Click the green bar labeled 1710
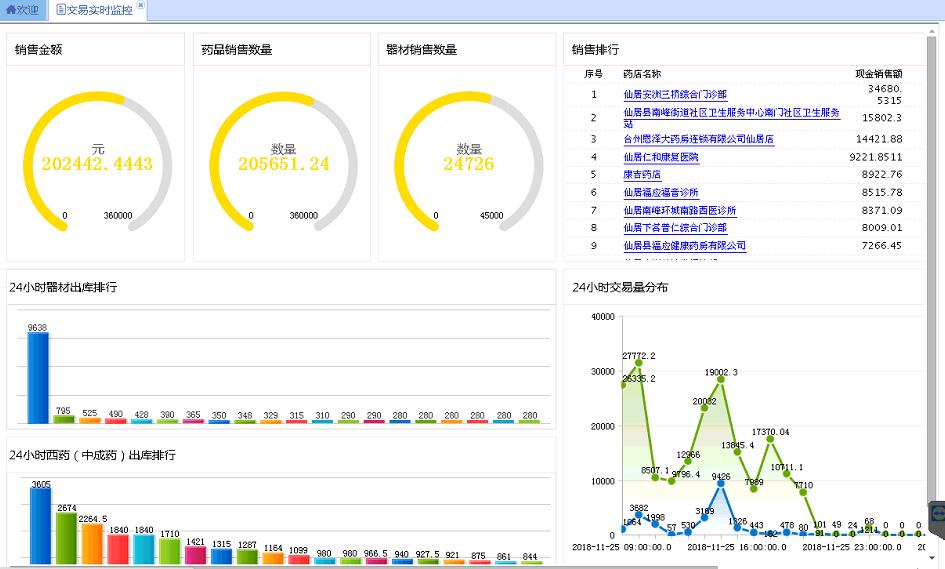The height and width of the screenshot is (569, 945). [x=170, y=552]
